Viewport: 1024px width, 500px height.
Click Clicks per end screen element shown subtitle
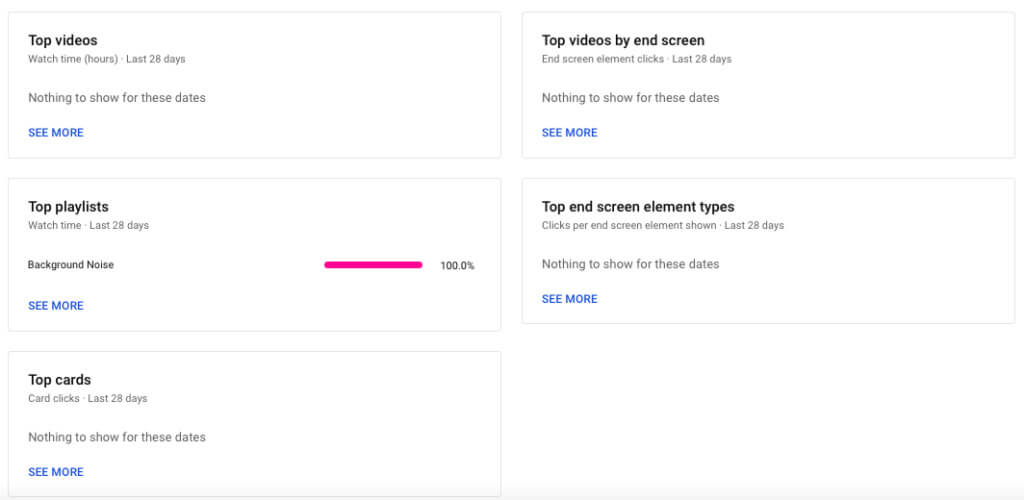[662, 225]
